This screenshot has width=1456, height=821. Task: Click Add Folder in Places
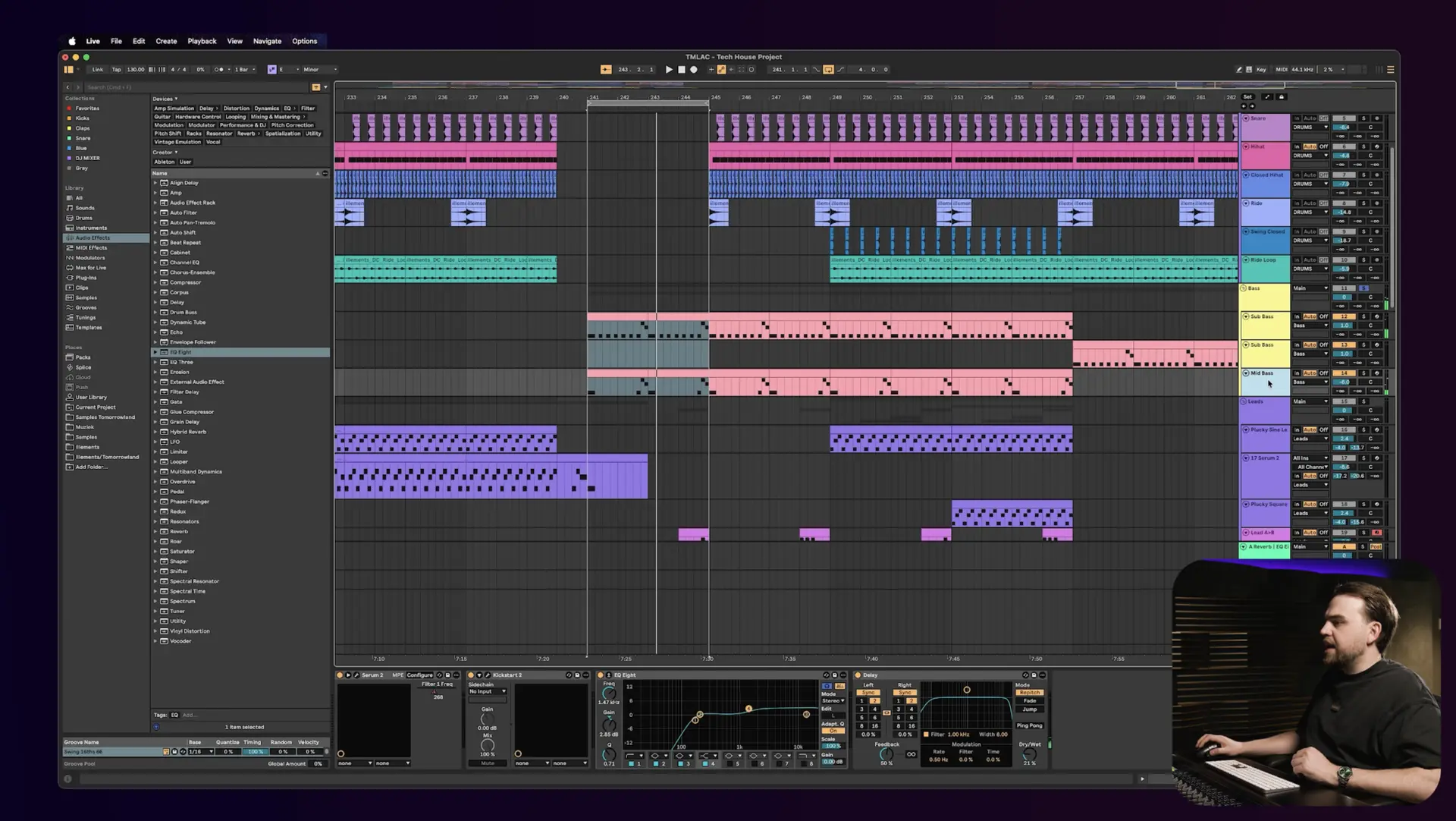(x=91, y=467)
